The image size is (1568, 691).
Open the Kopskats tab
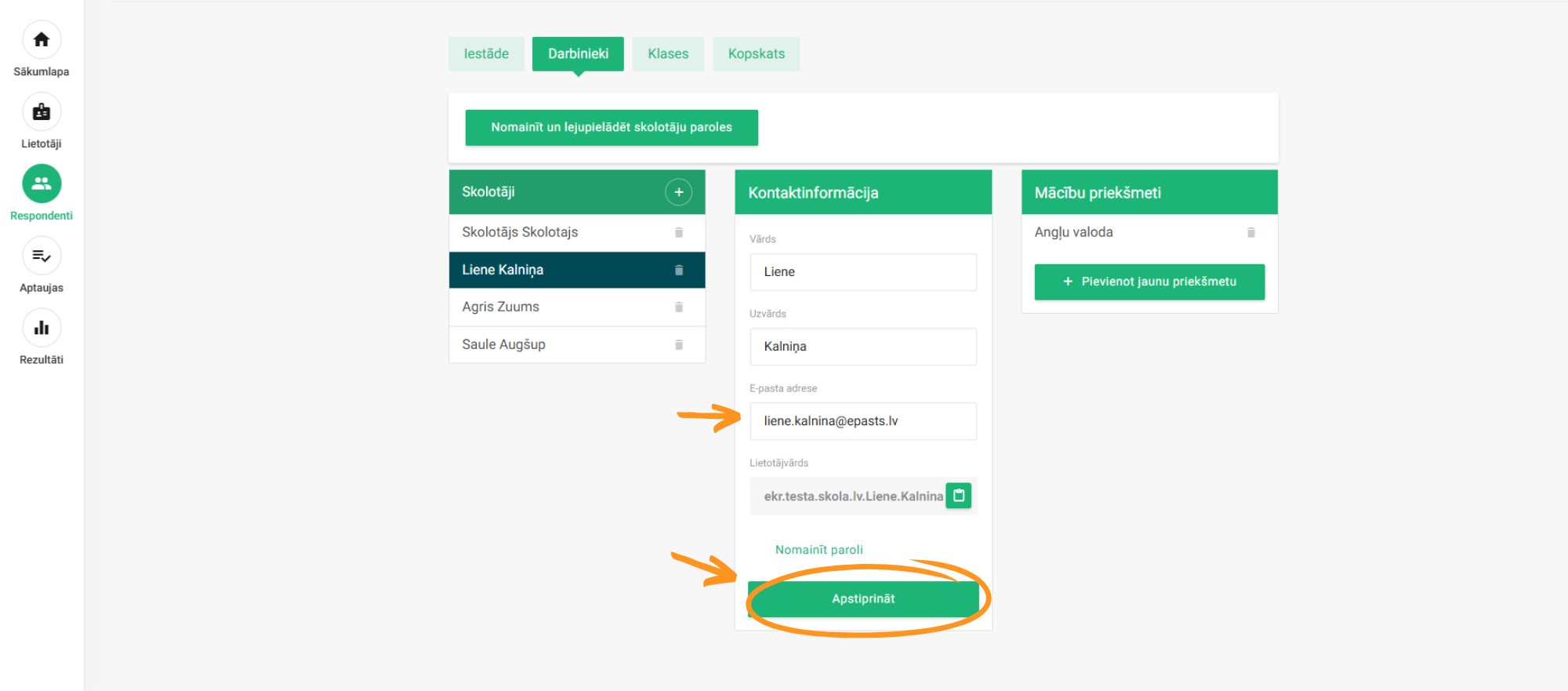[x=756, y=54]
